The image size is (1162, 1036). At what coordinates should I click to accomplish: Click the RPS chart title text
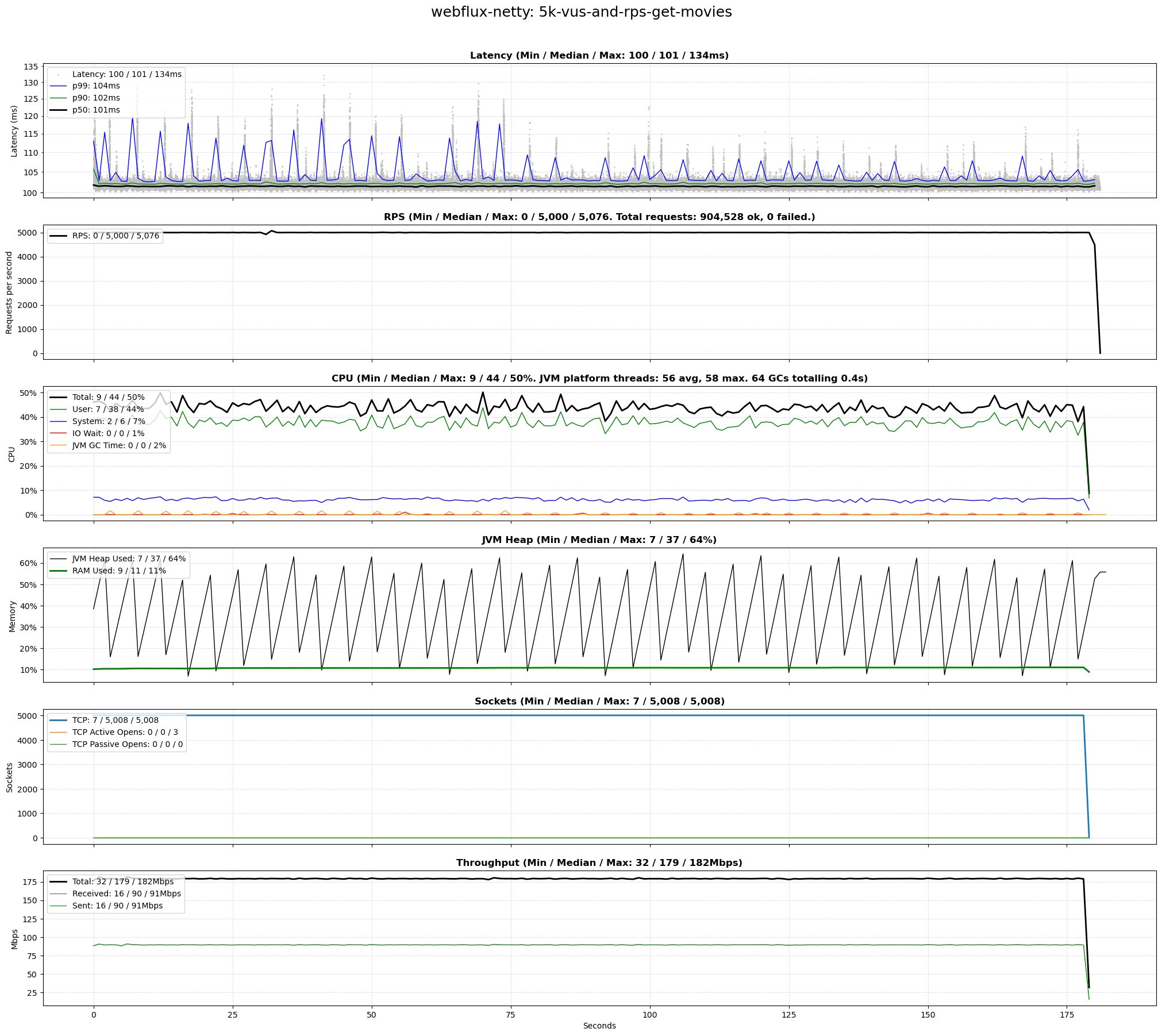599,217
